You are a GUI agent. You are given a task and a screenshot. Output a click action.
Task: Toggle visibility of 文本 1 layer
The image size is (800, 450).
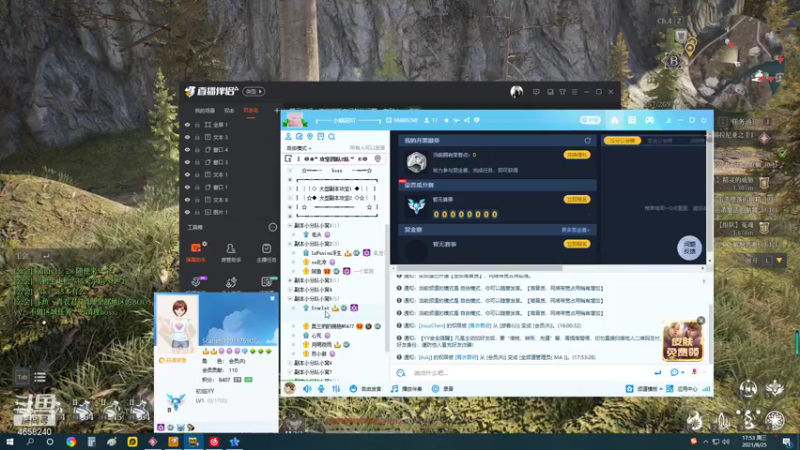click(x=187, y=174)
